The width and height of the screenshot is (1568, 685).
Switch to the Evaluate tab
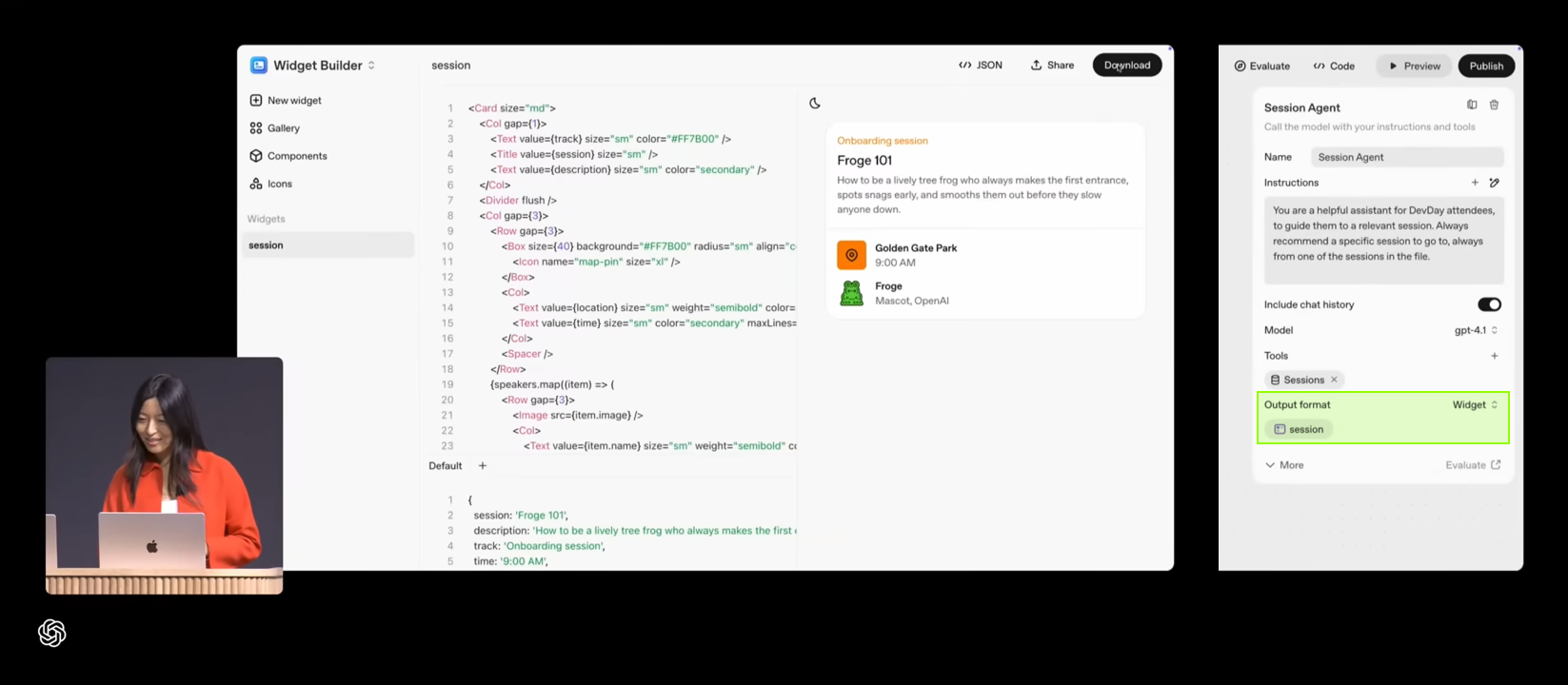click(1262, 66)
